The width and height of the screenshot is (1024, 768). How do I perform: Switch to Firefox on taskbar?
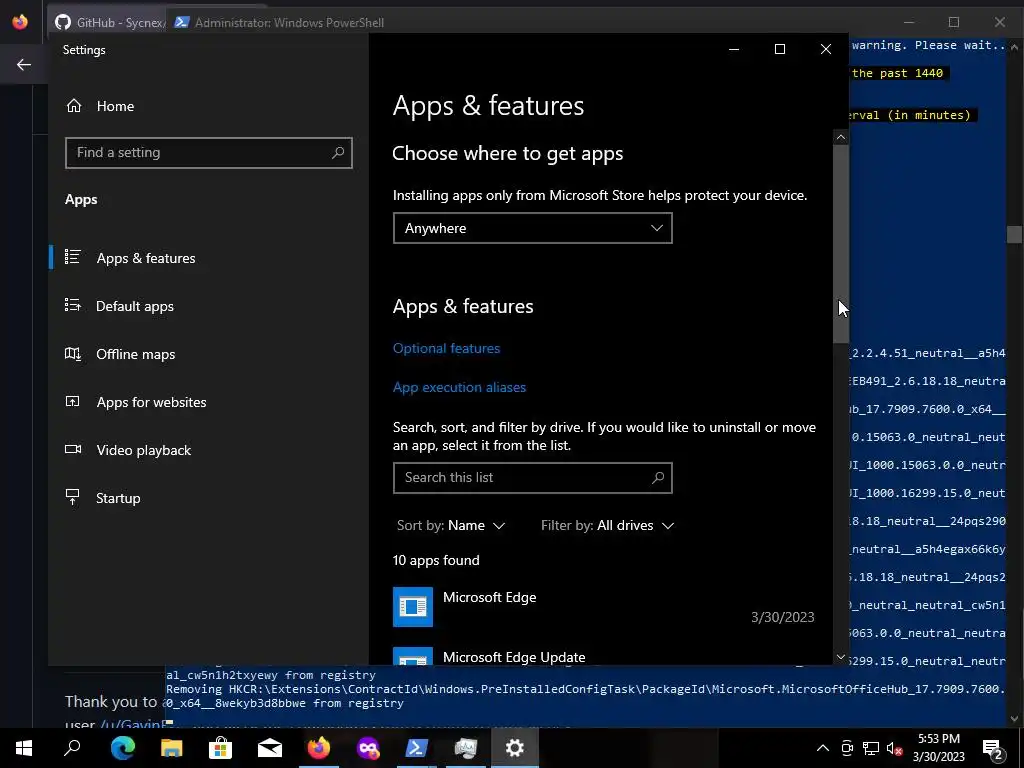click(319, 748)
